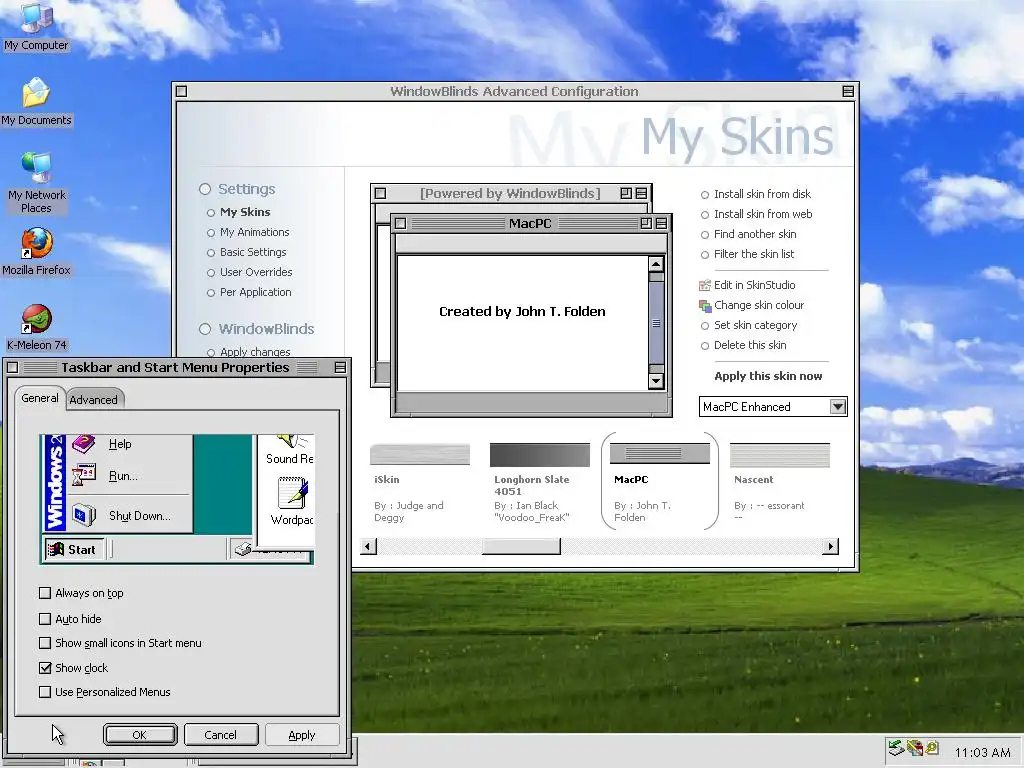The image size is (1024, 768).
Task: Click the taskbar clock showing 11:03 AM
Action: point(982,752)
